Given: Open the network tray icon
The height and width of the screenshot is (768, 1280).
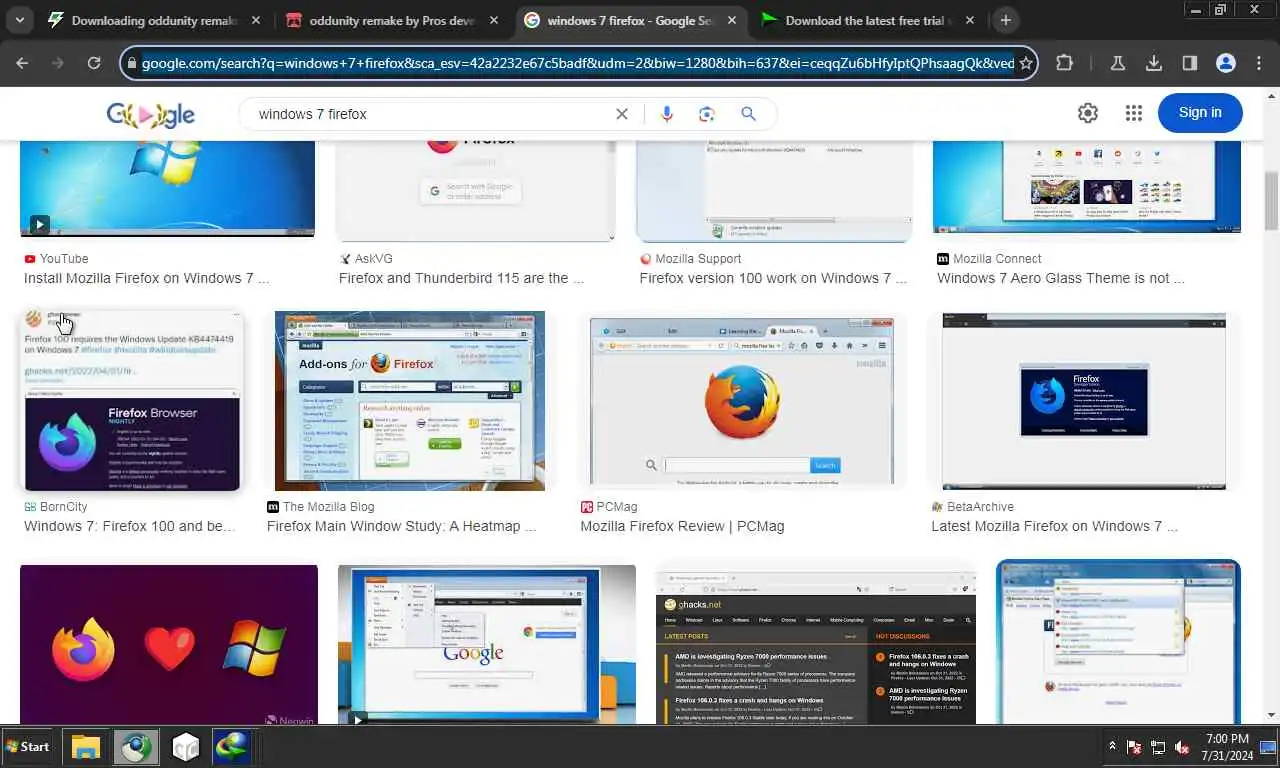Looking at the screenshot, I should tap(1158, 747).
